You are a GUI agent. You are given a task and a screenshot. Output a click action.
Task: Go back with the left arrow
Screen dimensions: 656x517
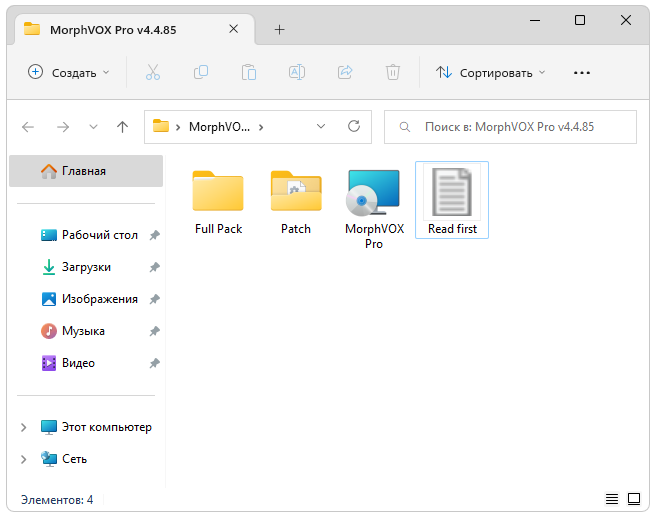(28, 127)
